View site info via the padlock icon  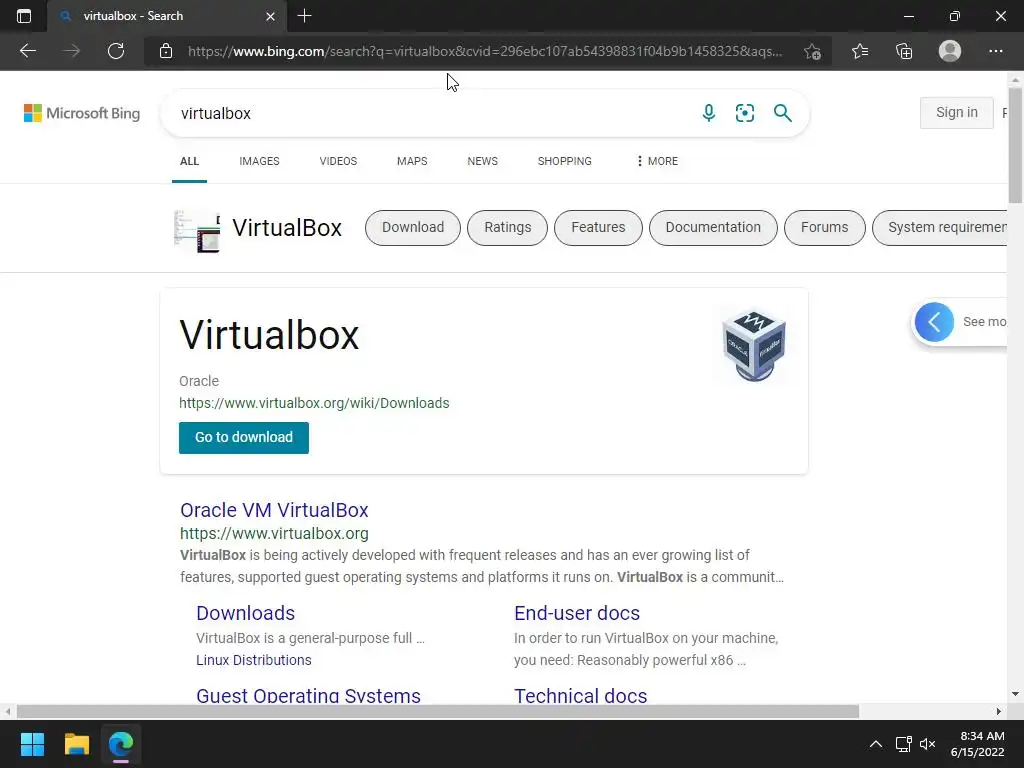(x=166, y=51)
